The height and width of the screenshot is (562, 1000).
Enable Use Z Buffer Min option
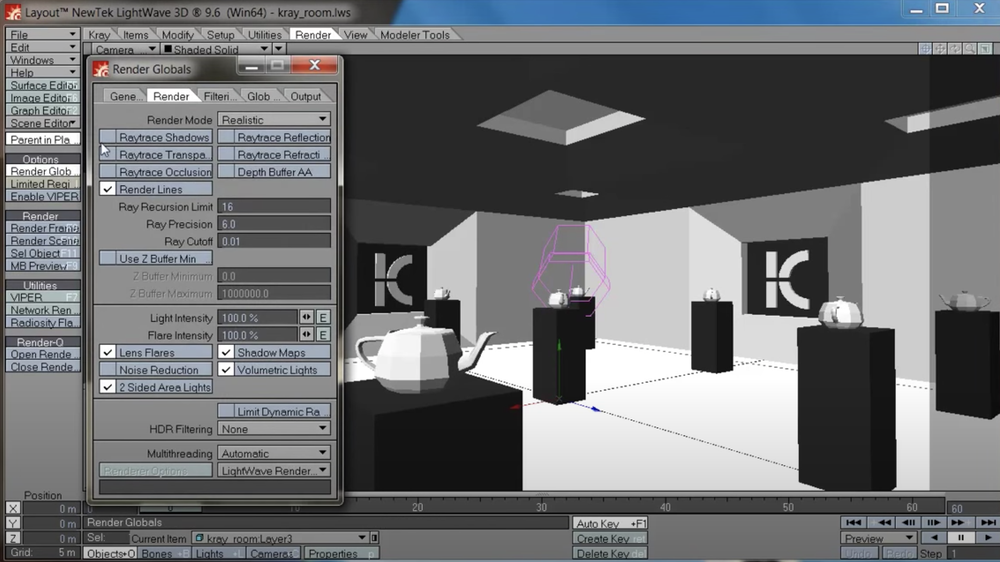coord(107,258)
